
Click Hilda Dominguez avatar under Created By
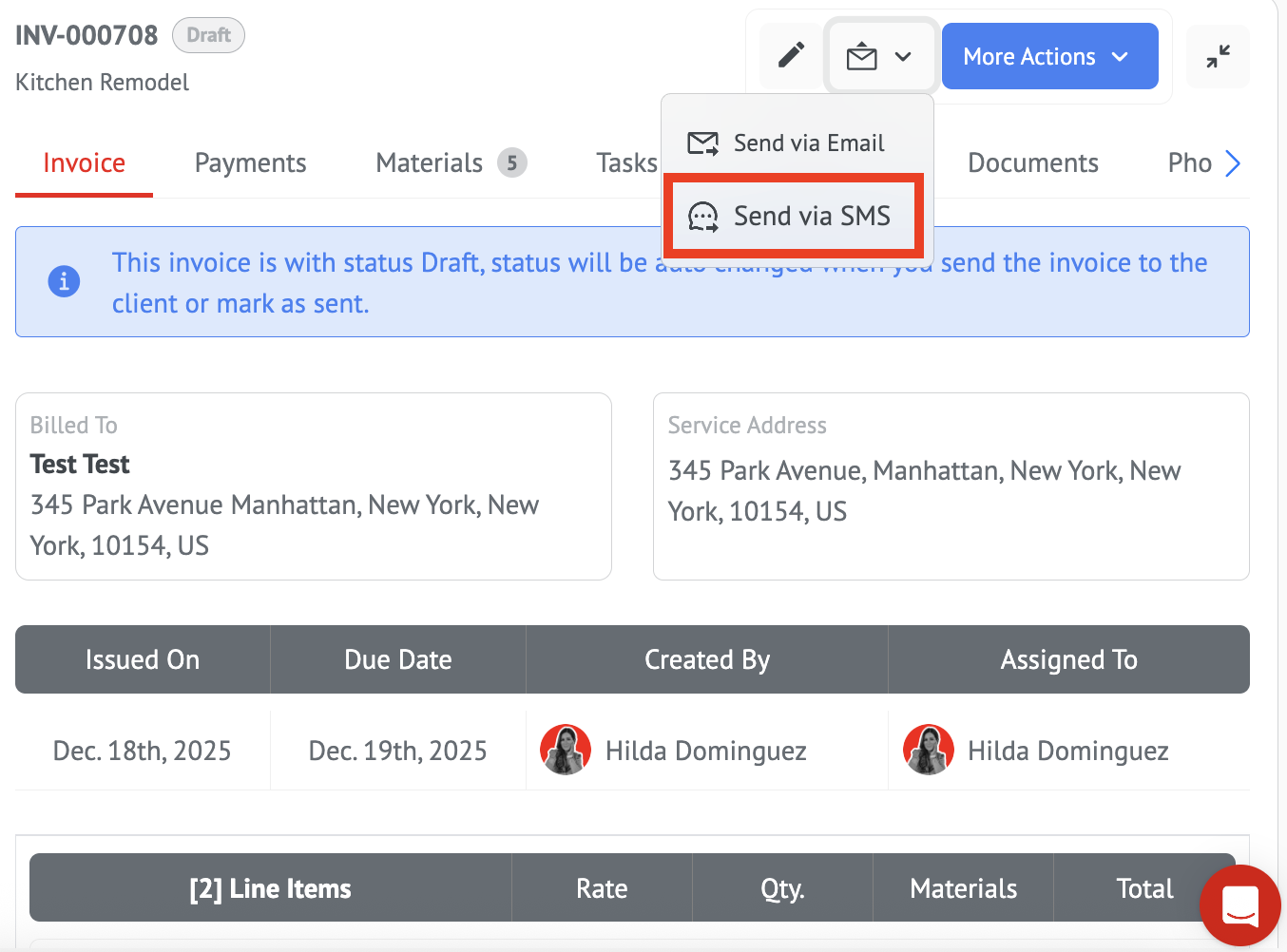click(x=566, y=751)
